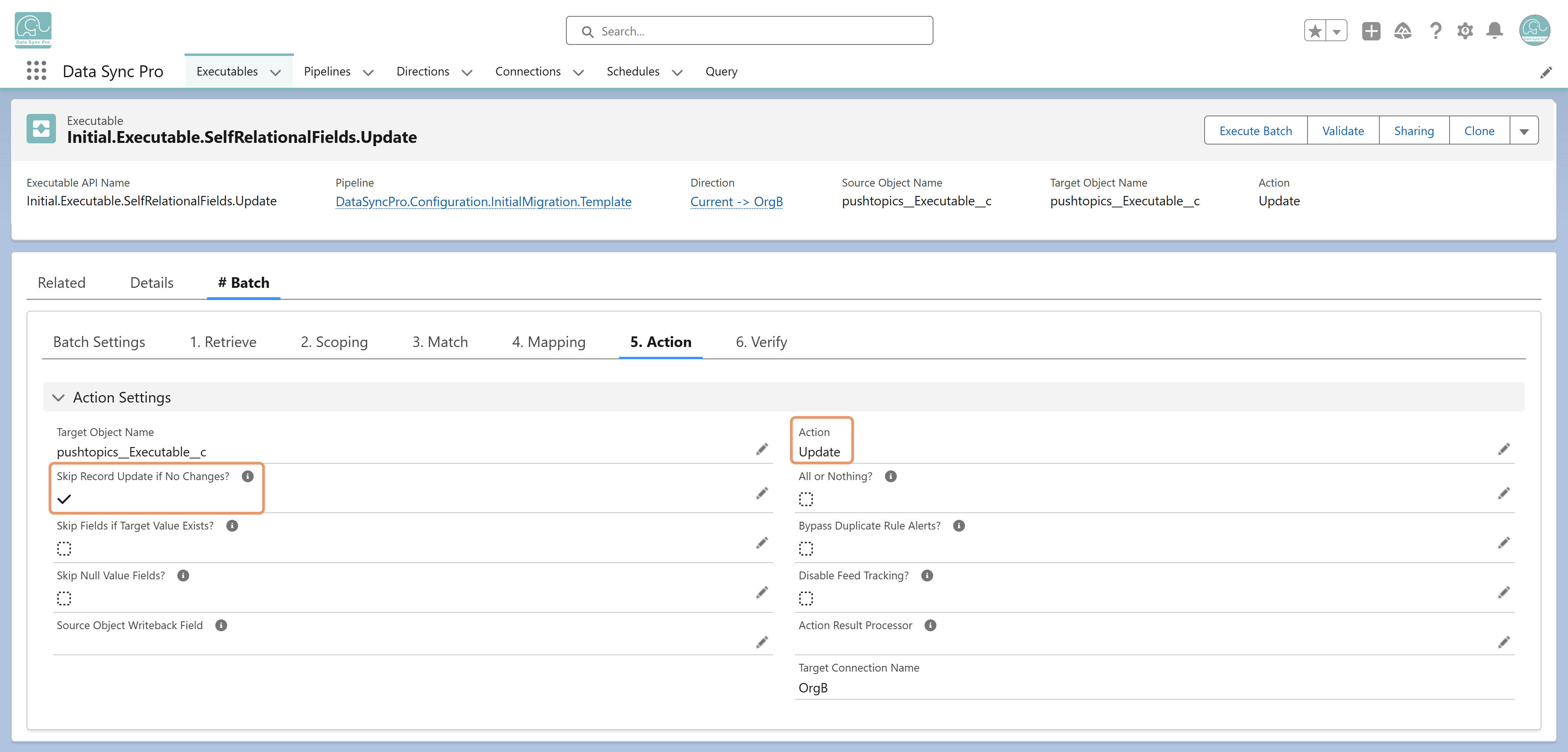
Task: Click the Execute Batch button
Action: click(x=1255, y=131)
